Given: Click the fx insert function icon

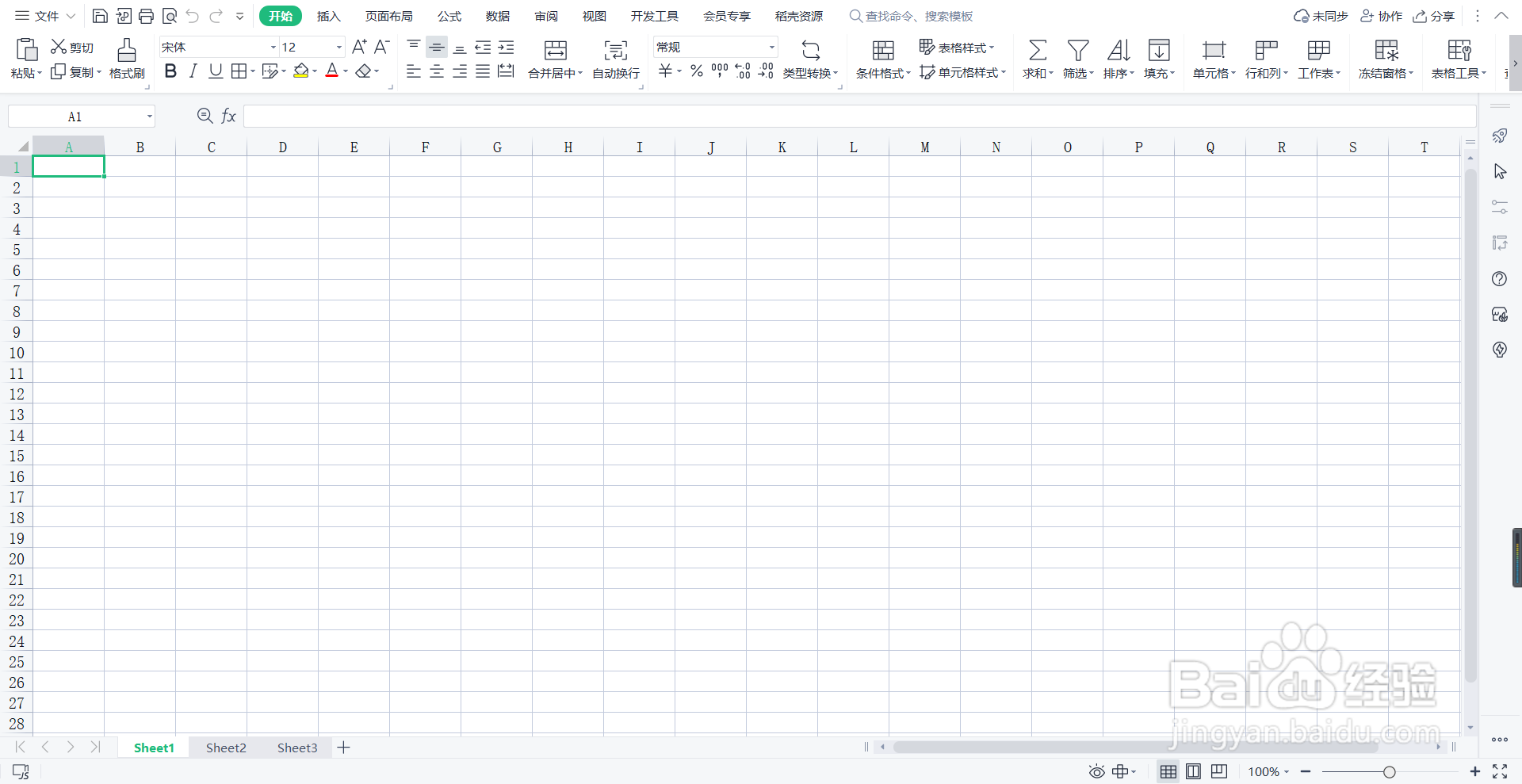Looking at the screenshot, I should click(228, 117).
